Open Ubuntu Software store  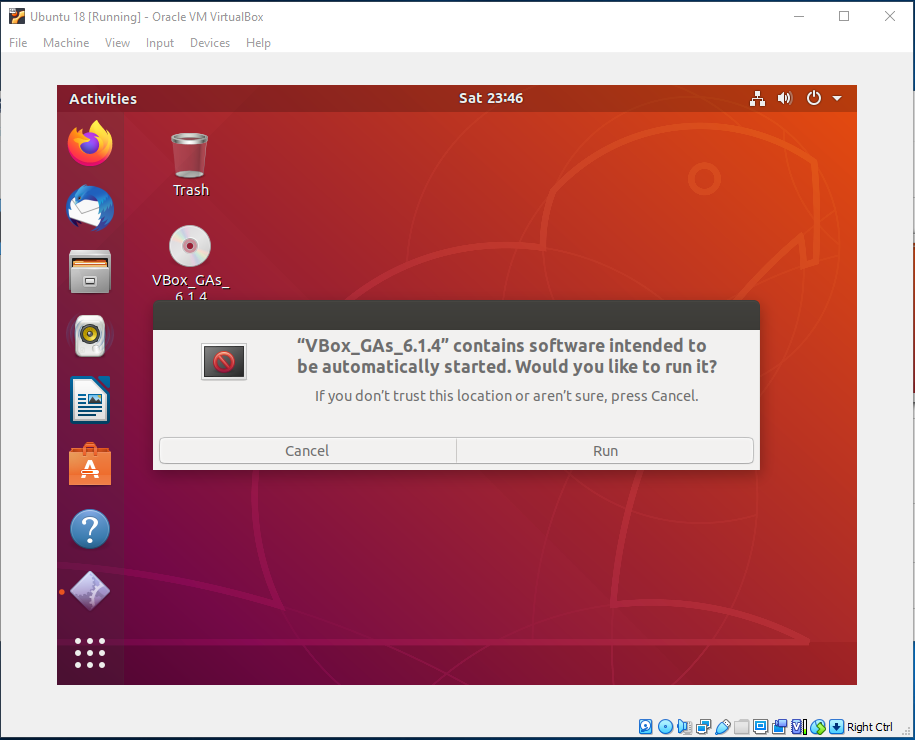tap(90, 465)
